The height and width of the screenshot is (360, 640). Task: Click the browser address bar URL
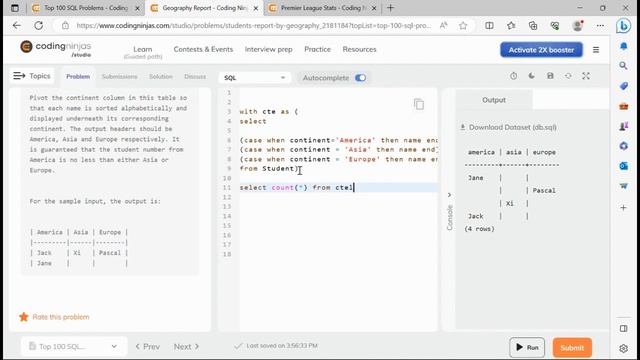coord(253,26)
